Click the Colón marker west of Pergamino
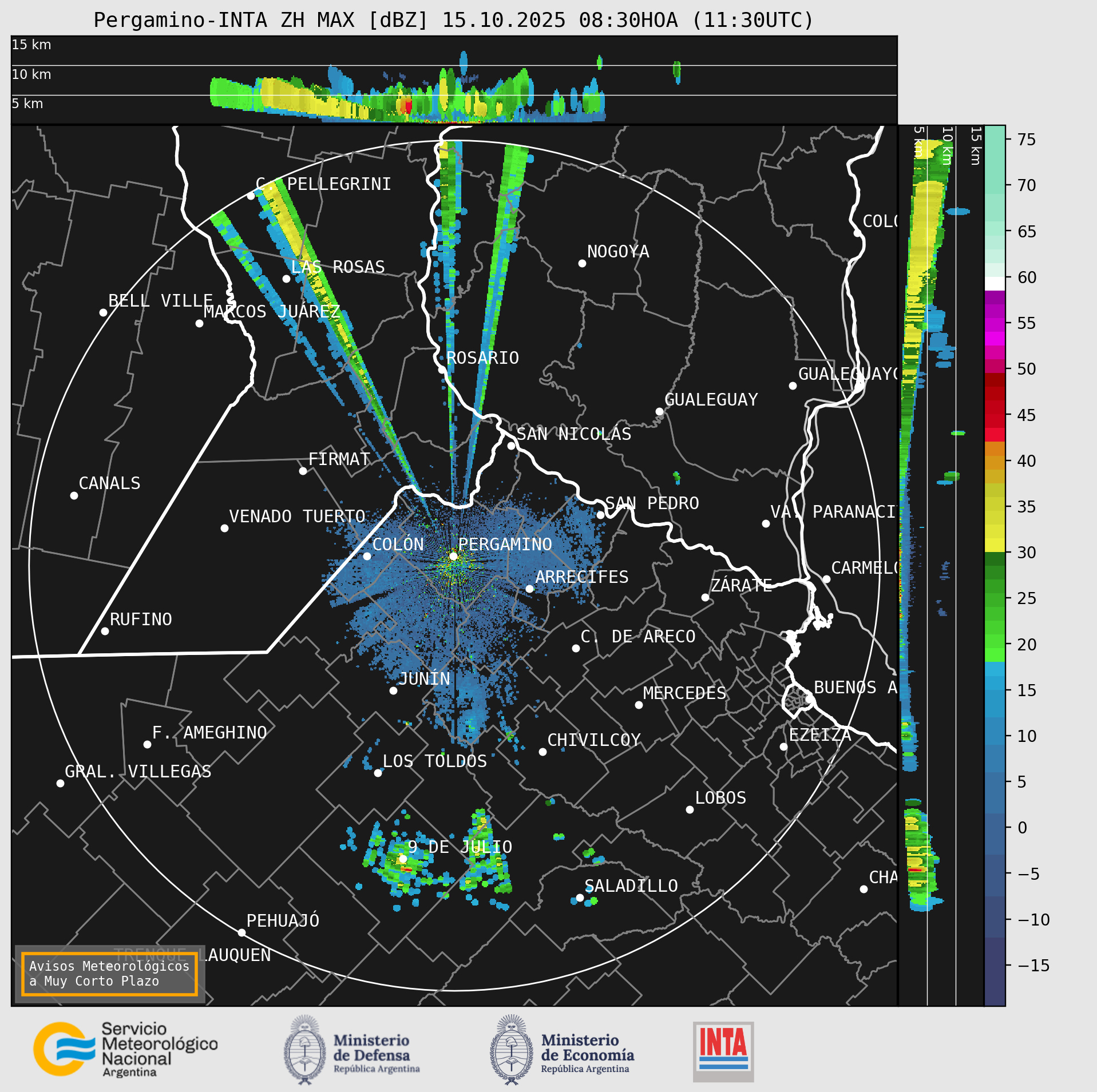This screenshot has height=1092, width=1097. coord(367,556)
